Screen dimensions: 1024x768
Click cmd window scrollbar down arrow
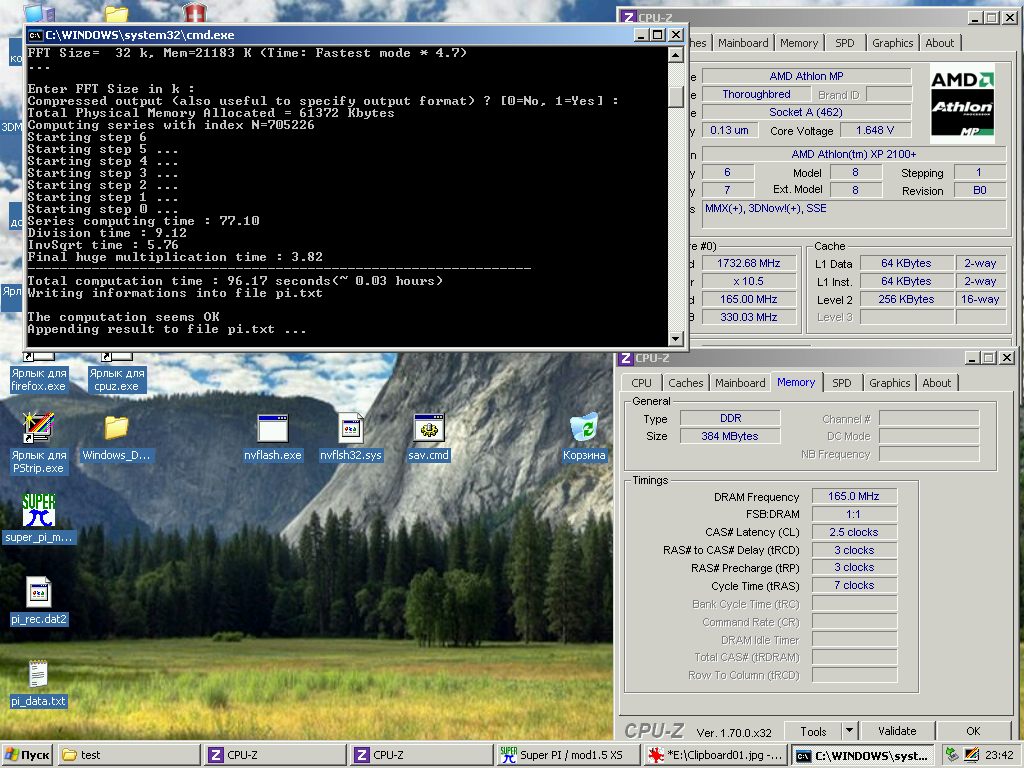(x=677, y=338)
